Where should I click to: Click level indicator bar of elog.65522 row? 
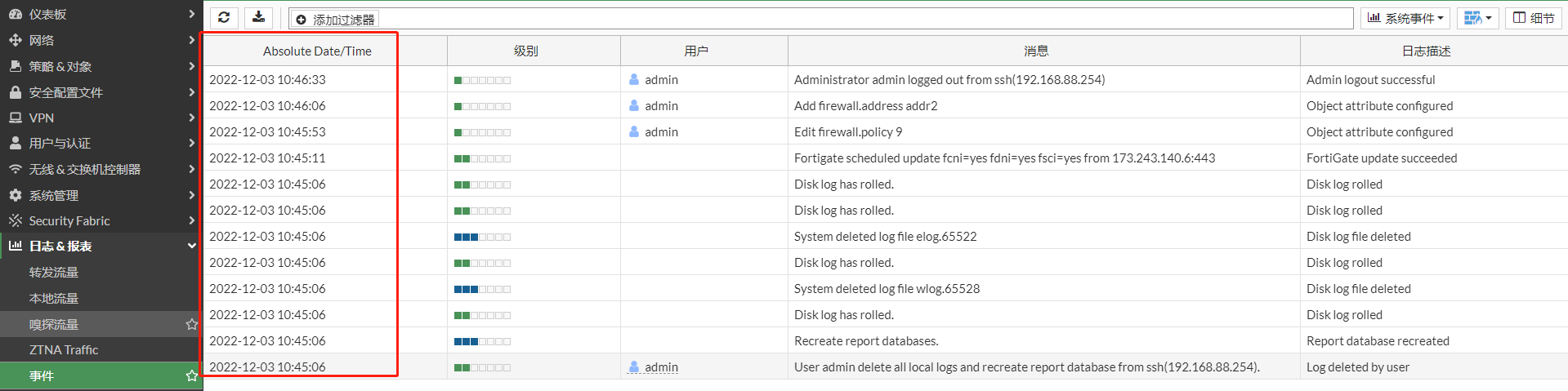(482, 237)
